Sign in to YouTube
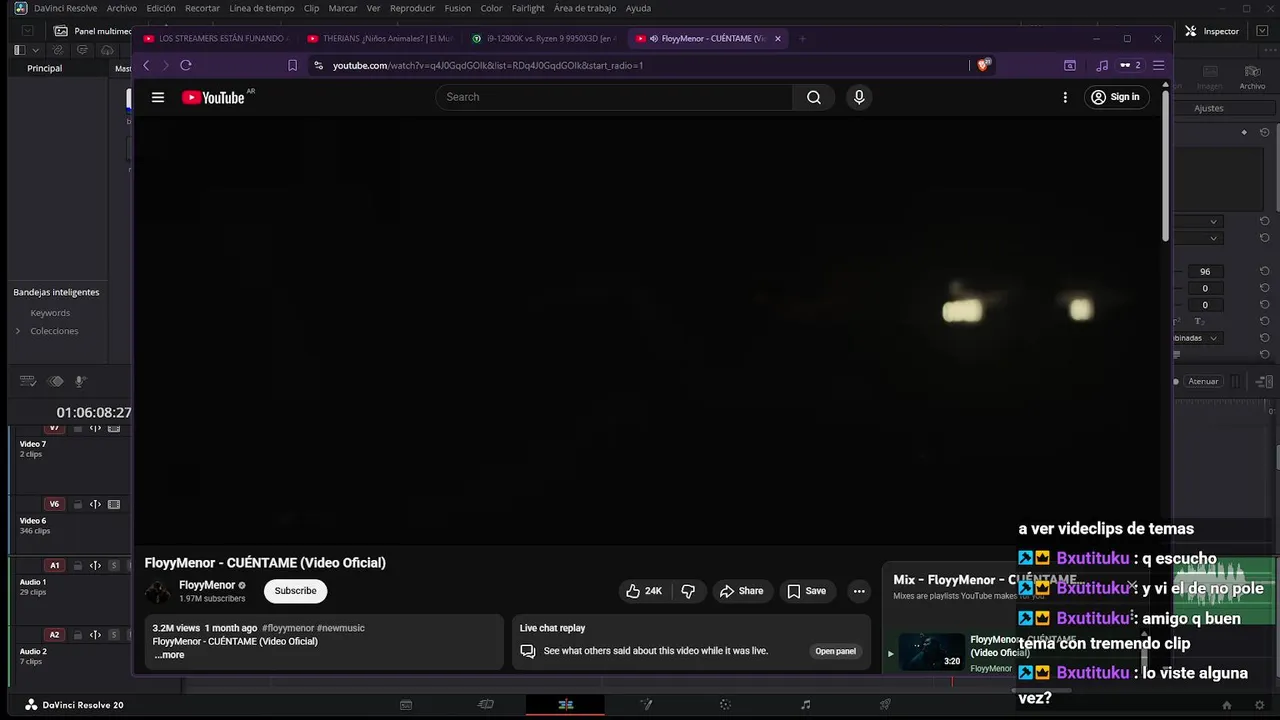Screen dimensions: 1280x720 tap(1116, 97)
